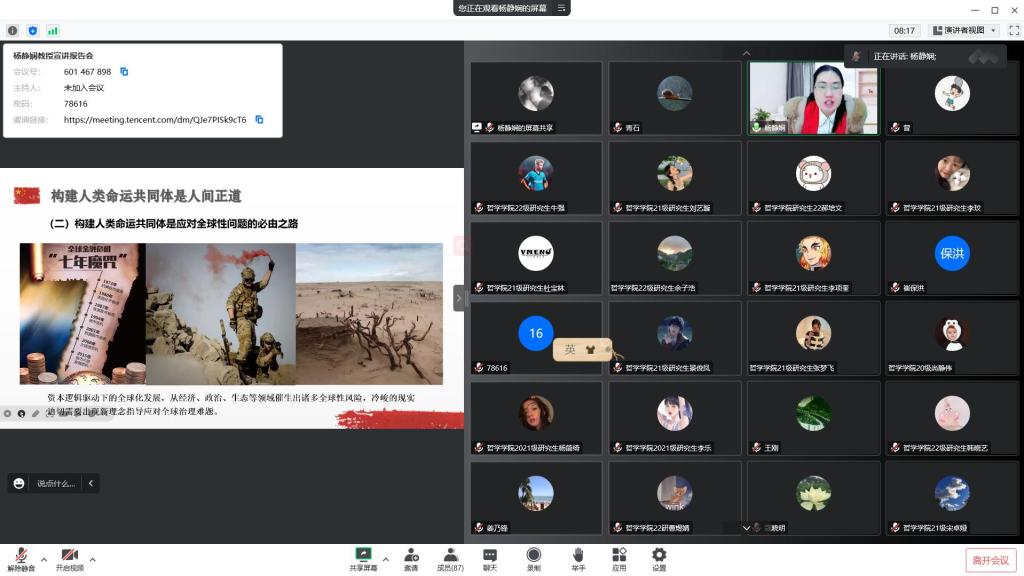1024x576 pixels.
Task: Toggle full screen mode at top right
Action: click(x=1013, y=31)
